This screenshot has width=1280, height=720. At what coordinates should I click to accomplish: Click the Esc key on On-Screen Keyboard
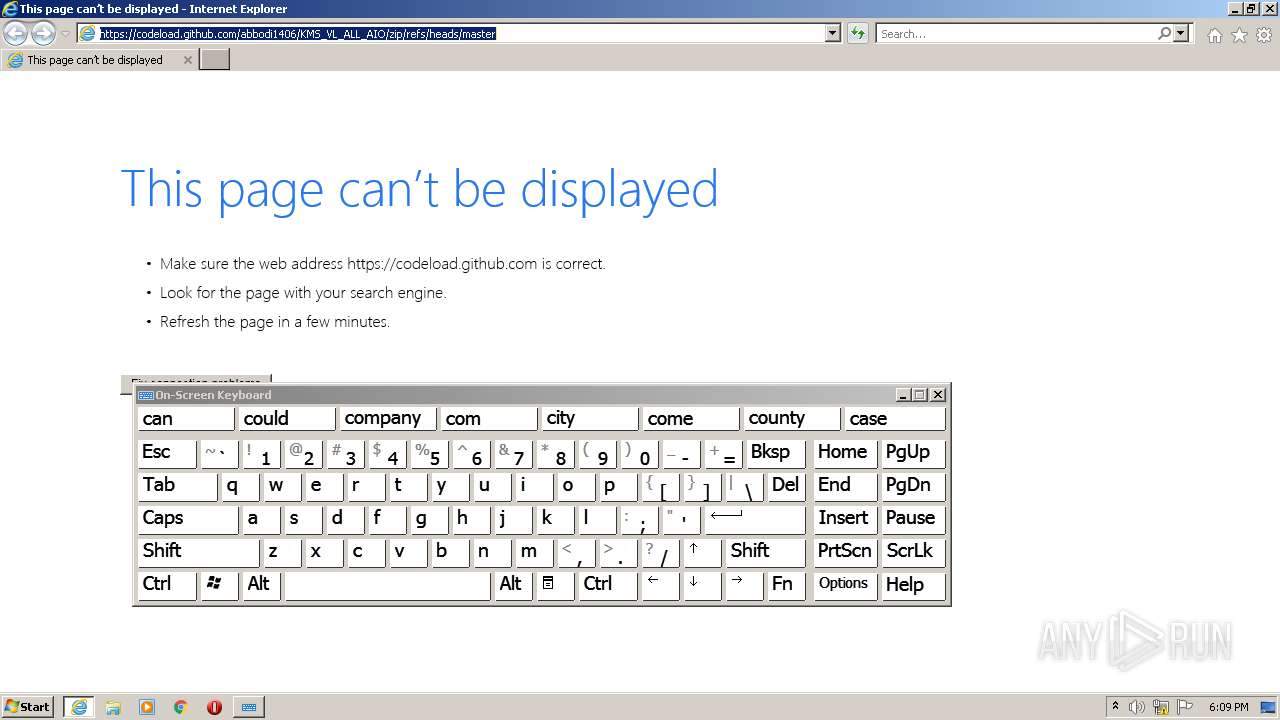coord(167,453)
